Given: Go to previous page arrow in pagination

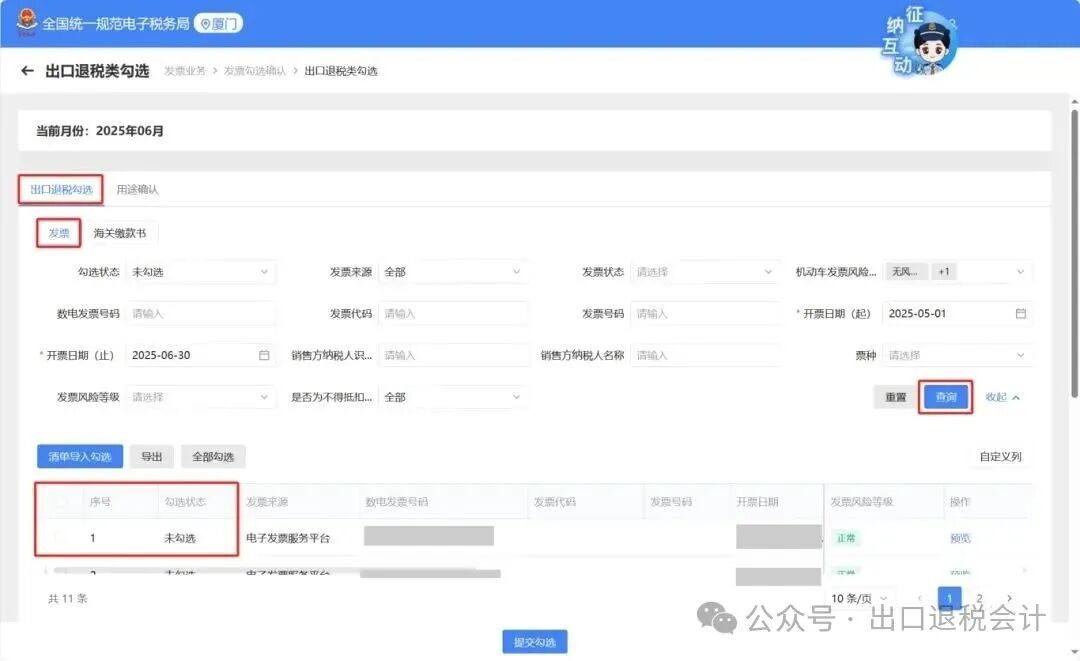Looking at the screenshot, I should coord(920,598).
